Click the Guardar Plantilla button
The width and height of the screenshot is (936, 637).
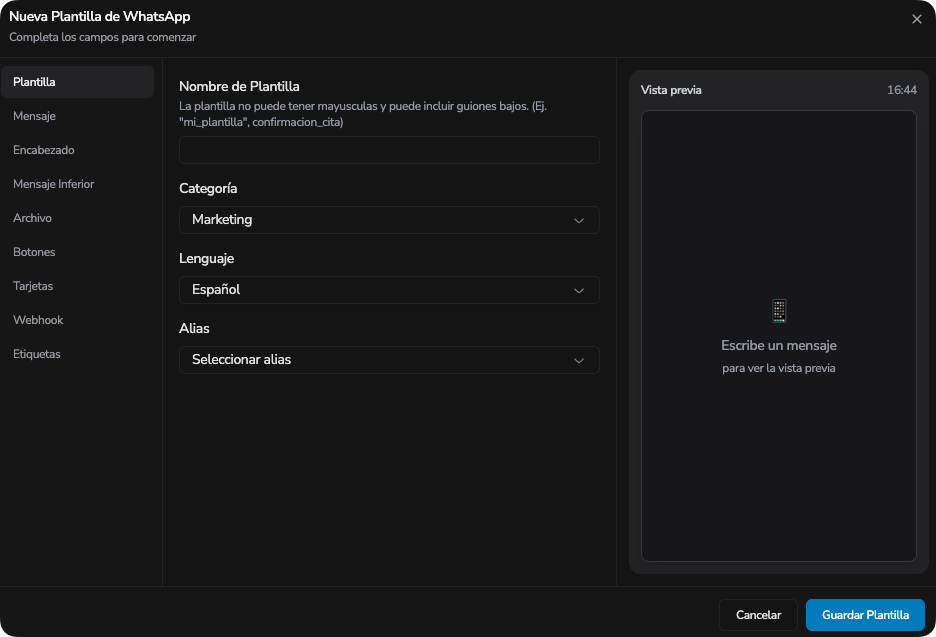(x=865, y=615)
